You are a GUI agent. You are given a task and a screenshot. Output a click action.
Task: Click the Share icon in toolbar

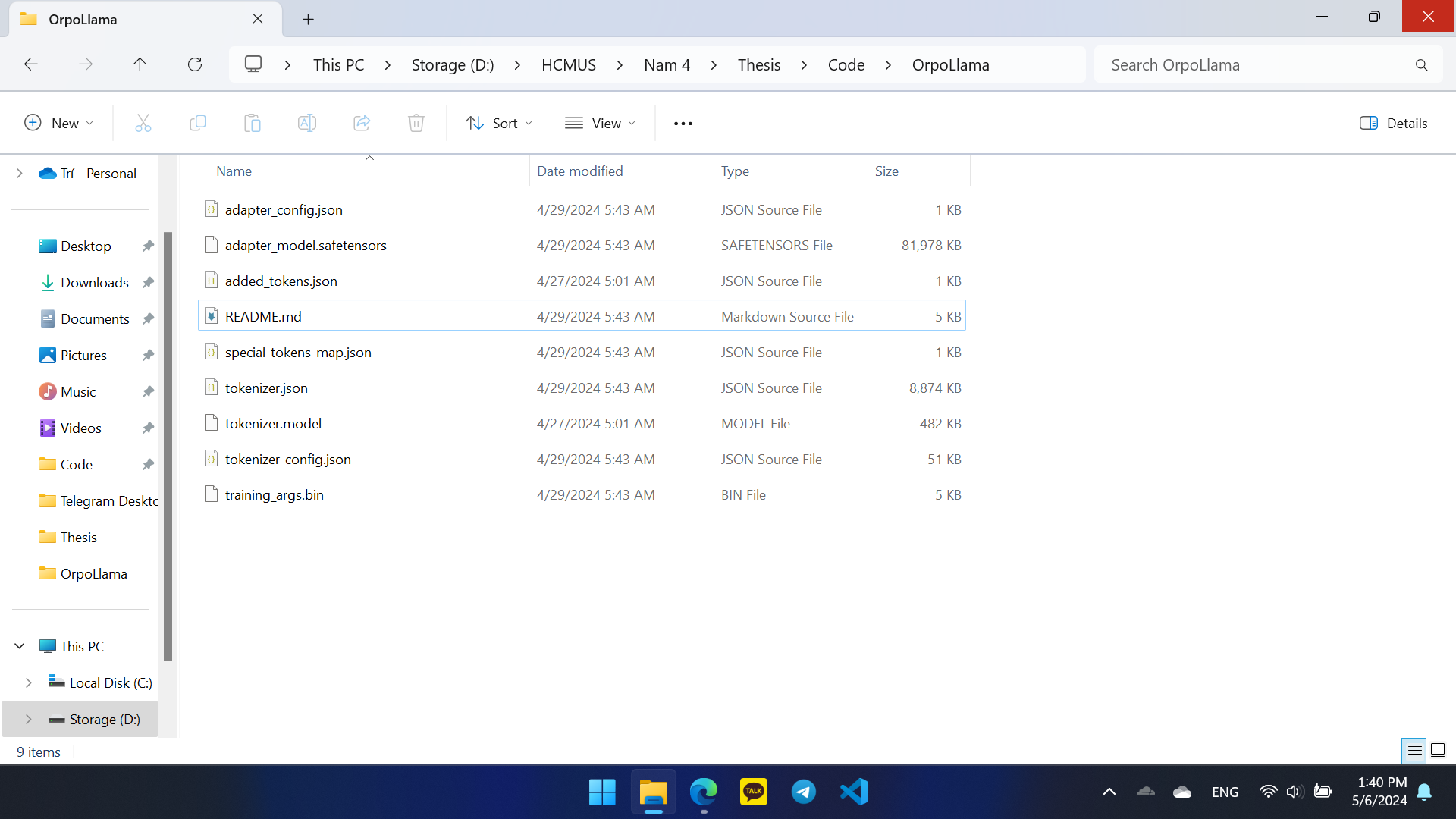(x=362, y=123)
